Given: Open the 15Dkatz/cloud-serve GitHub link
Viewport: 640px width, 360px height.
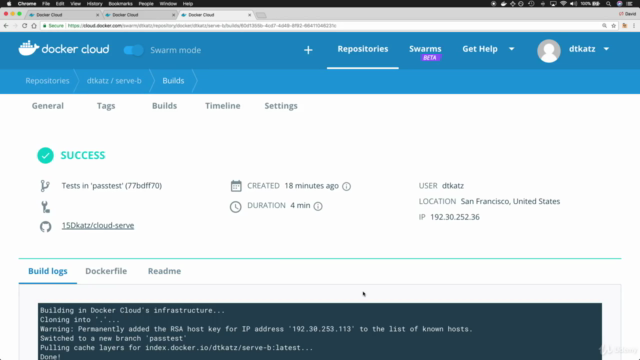Looking at the screenshot, I should click(98, 225).
